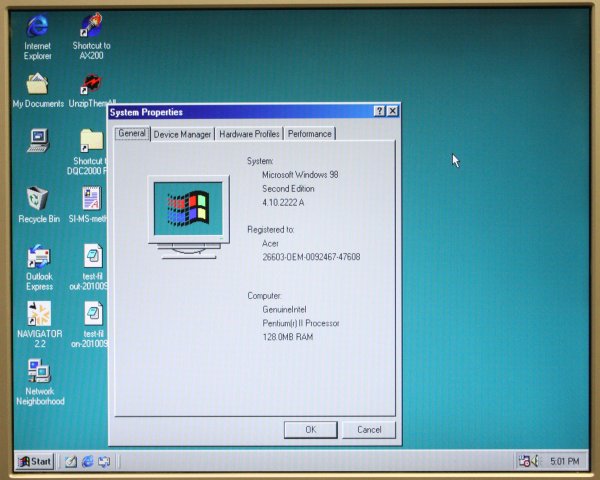Open the Task Scheduler tray icon

(524, 461)
